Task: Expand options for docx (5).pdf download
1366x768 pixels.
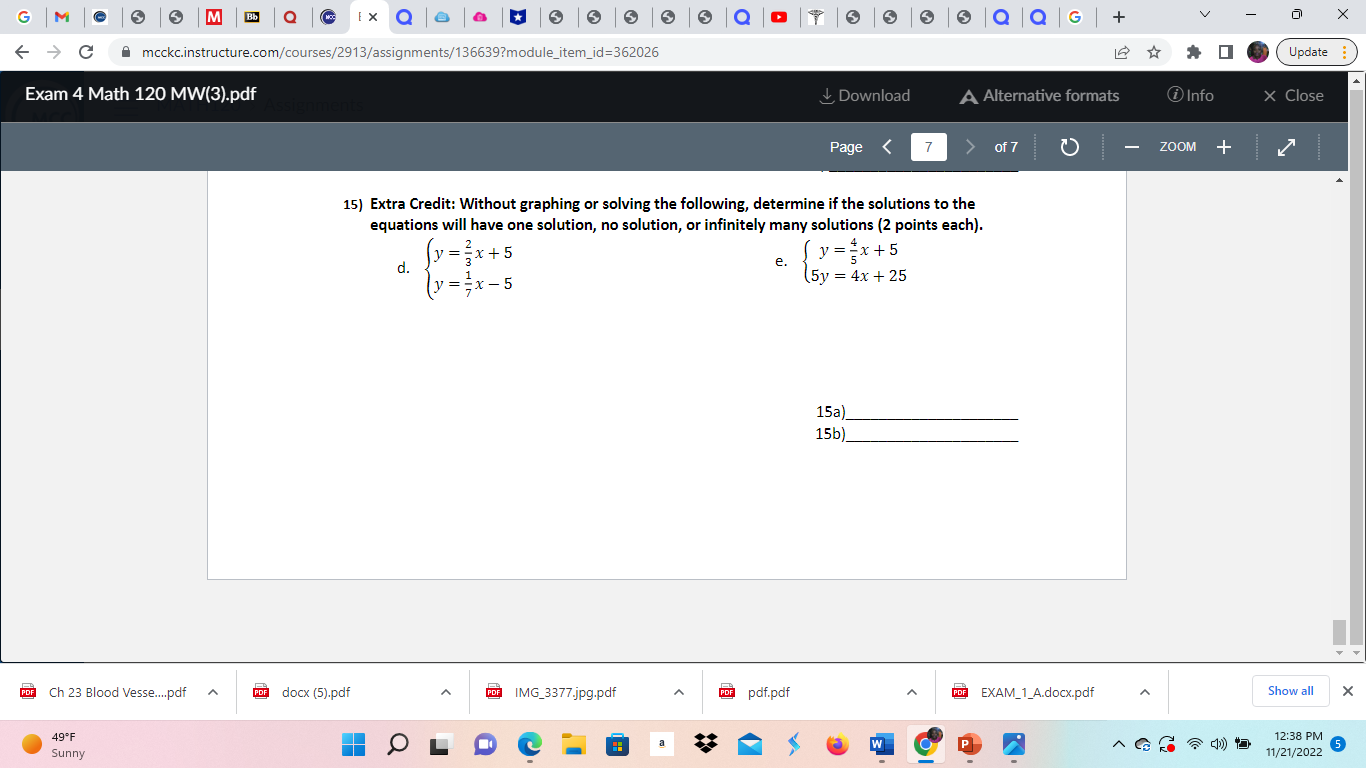Action: coord(446,691)
